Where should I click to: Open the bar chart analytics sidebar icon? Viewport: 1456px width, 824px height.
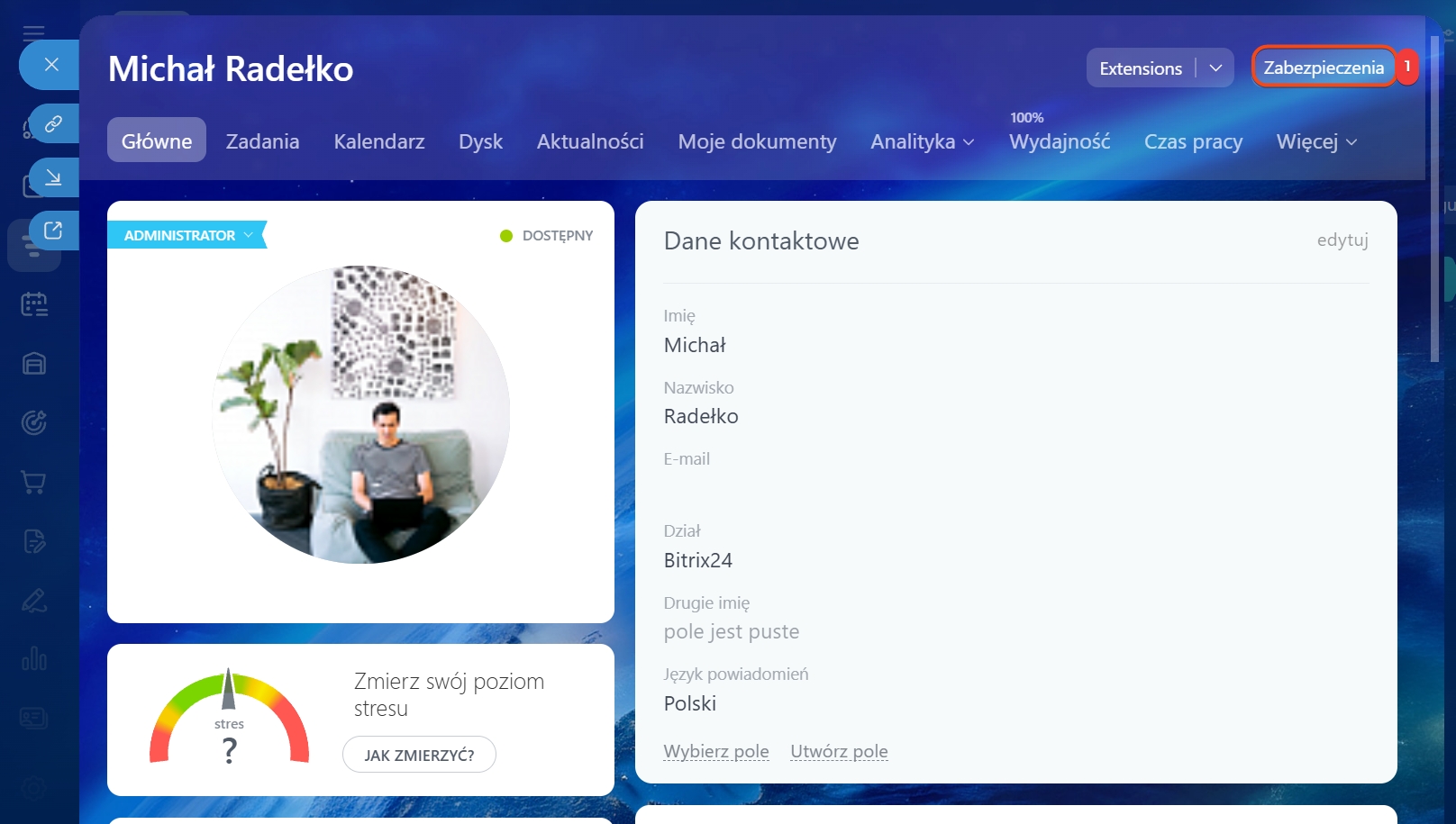pos(34,659)
